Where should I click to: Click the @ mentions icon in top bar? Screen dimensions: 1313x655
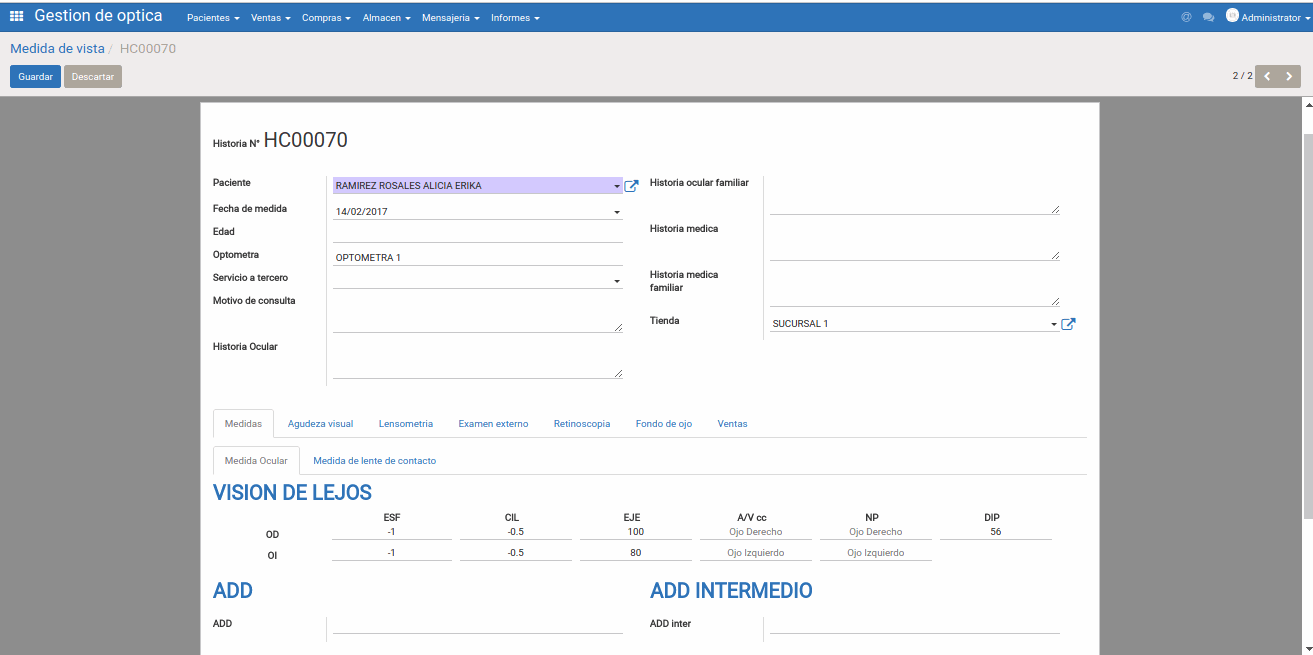[1186, 17]
